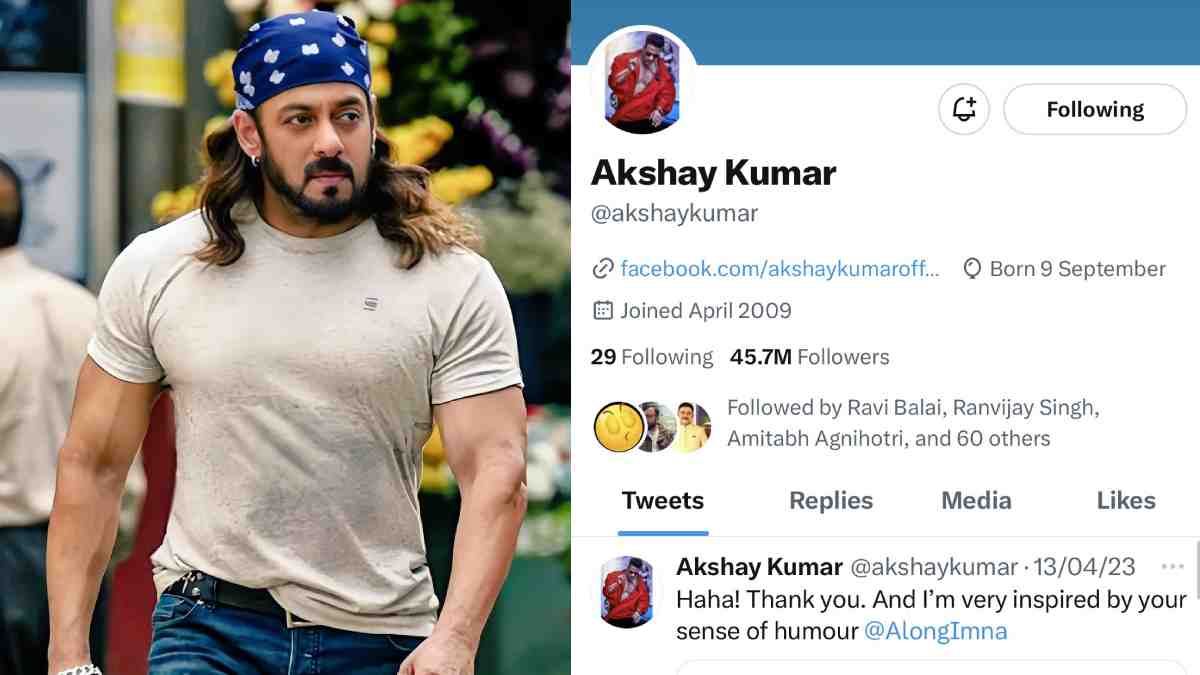Click the birthday balloon icon
Screen dimensions: 1200x675
tap(971, 269)
